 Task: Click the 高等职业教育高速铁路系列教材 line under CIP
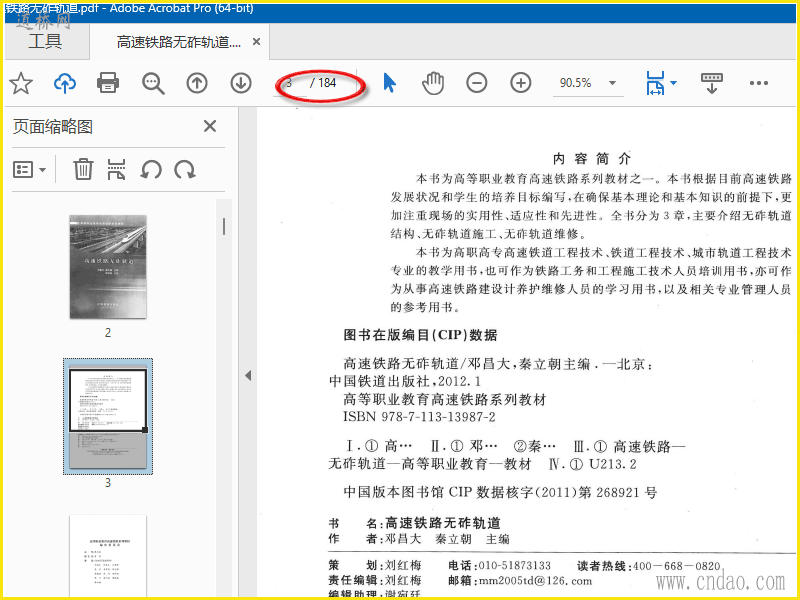coord(444,399)
